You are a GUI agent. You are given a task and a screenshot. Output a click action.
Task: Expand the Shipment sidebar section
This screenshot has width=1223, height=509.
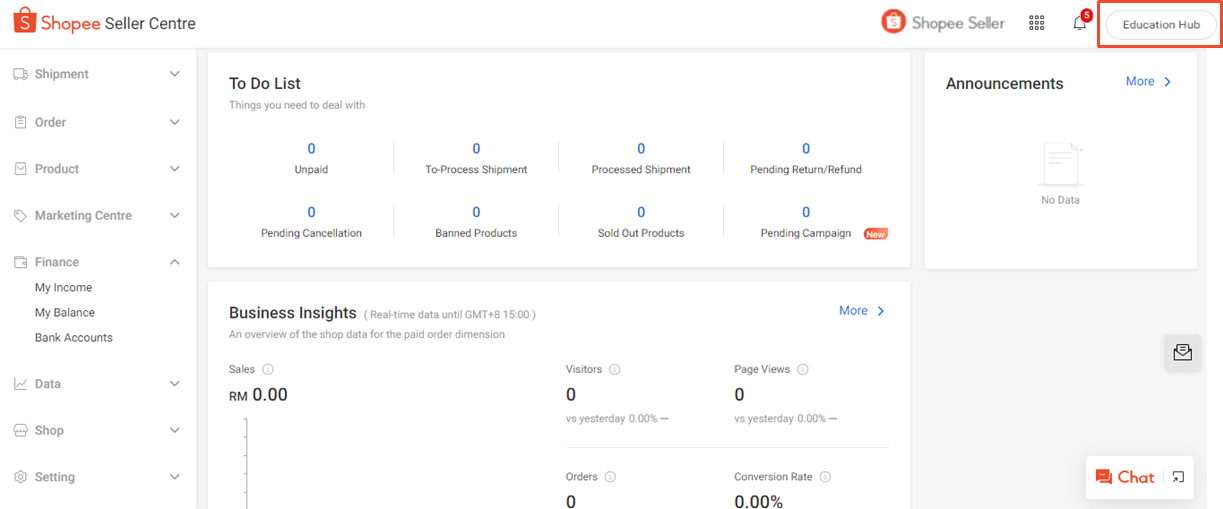click(96, 74)
